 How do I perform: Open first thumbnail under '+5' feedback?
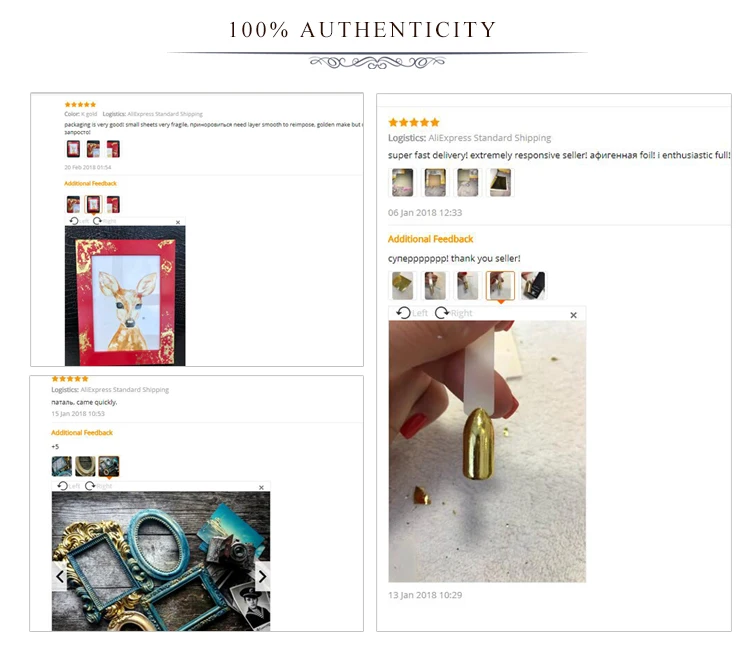[x=62, y=466]
